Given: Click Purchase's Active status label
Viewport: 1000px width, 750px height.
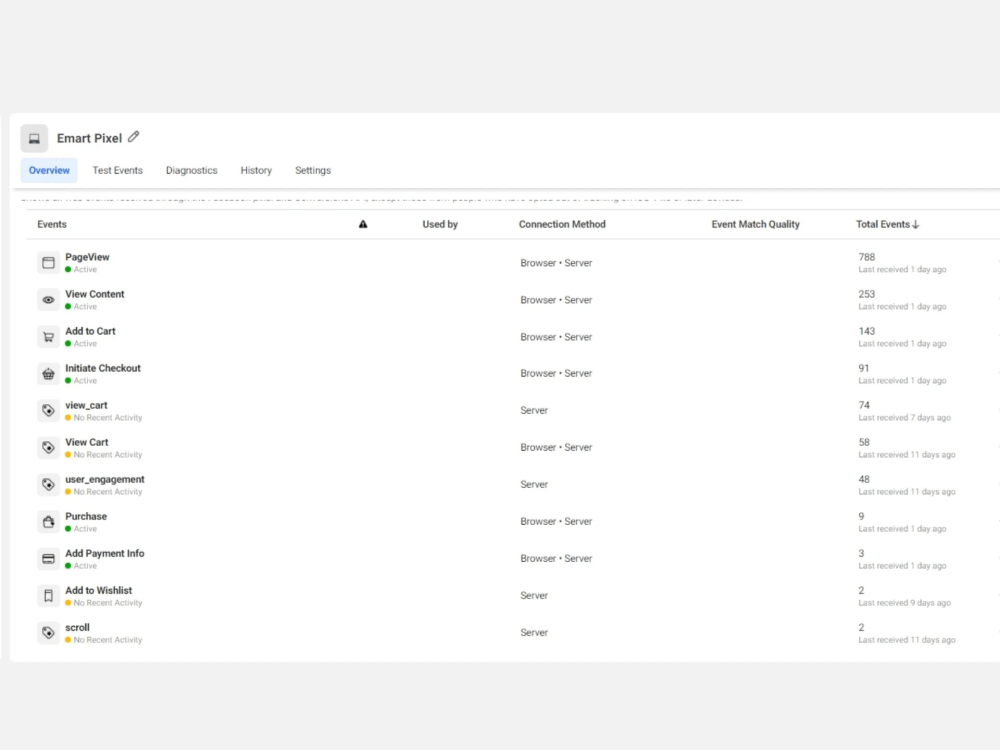Looking at the screenshot, I should pyautogui.click(x=85, y=529).
